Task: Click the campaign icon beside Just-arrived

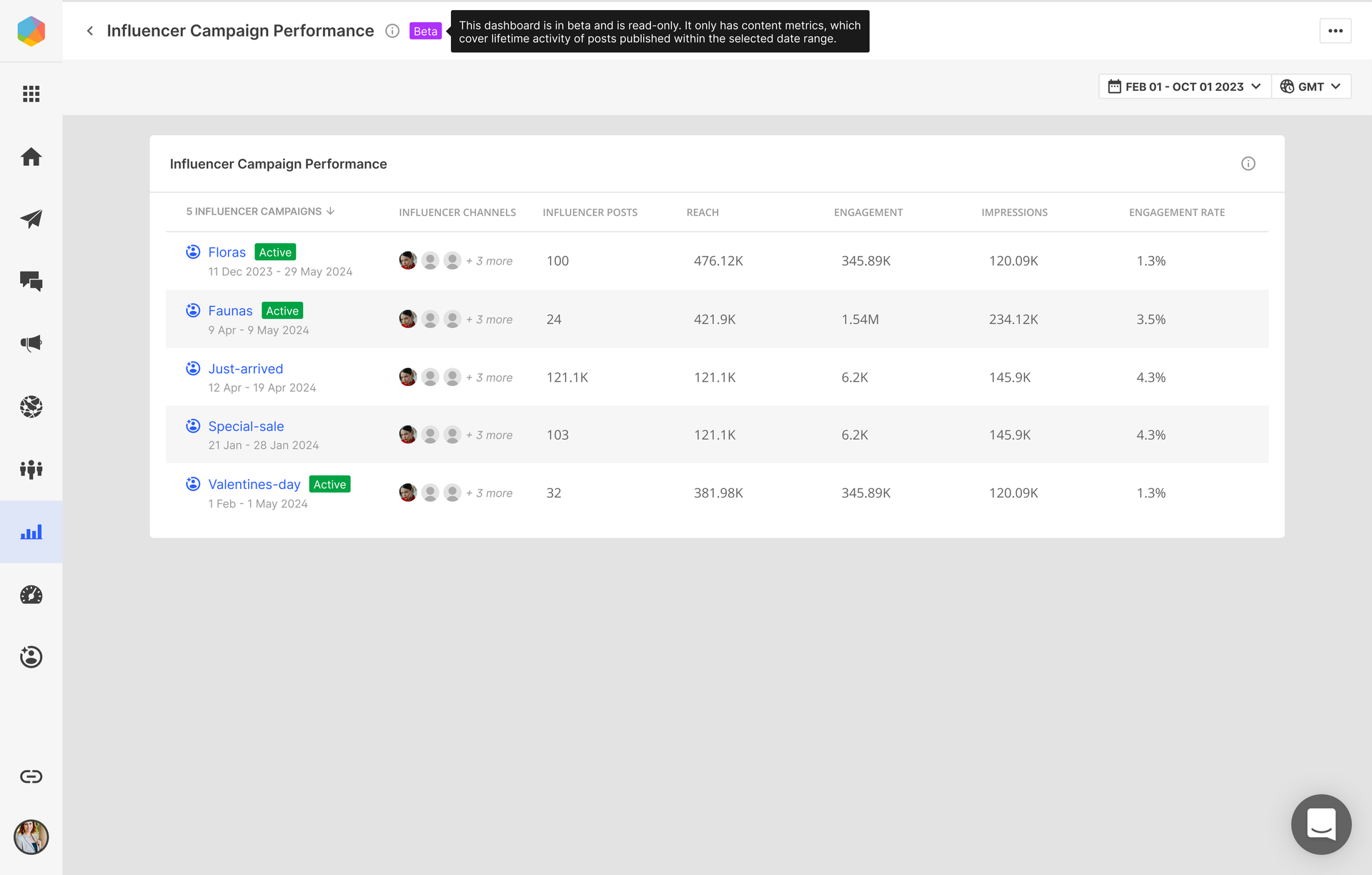Action: point(193,368)
